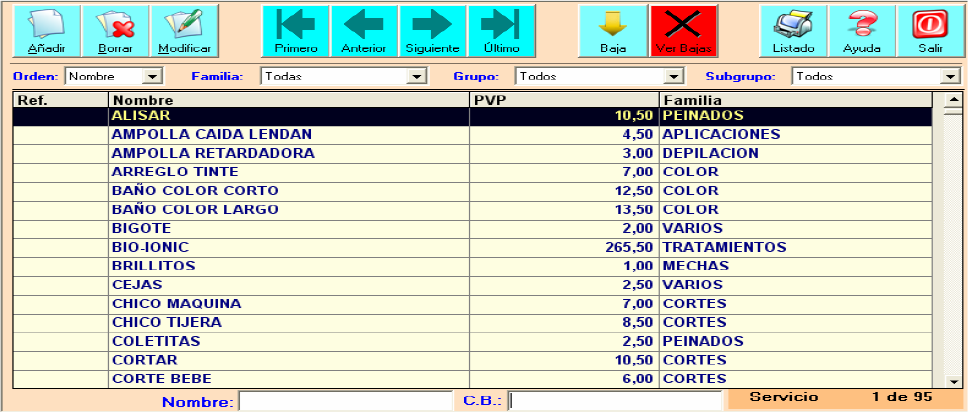Open Ayuda help icon
The height and width of the screenshot is (415, 968).
(862, 31)
